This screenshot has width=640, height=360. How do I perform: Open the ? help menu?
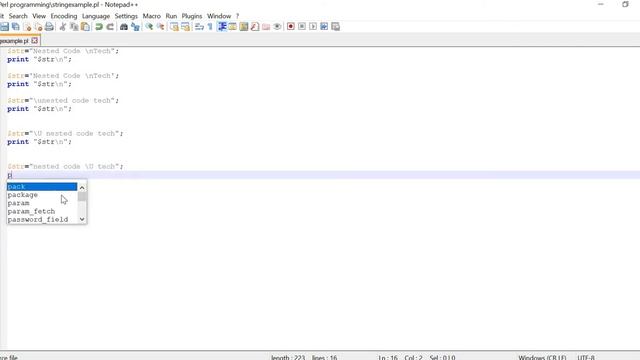(237, 16)
